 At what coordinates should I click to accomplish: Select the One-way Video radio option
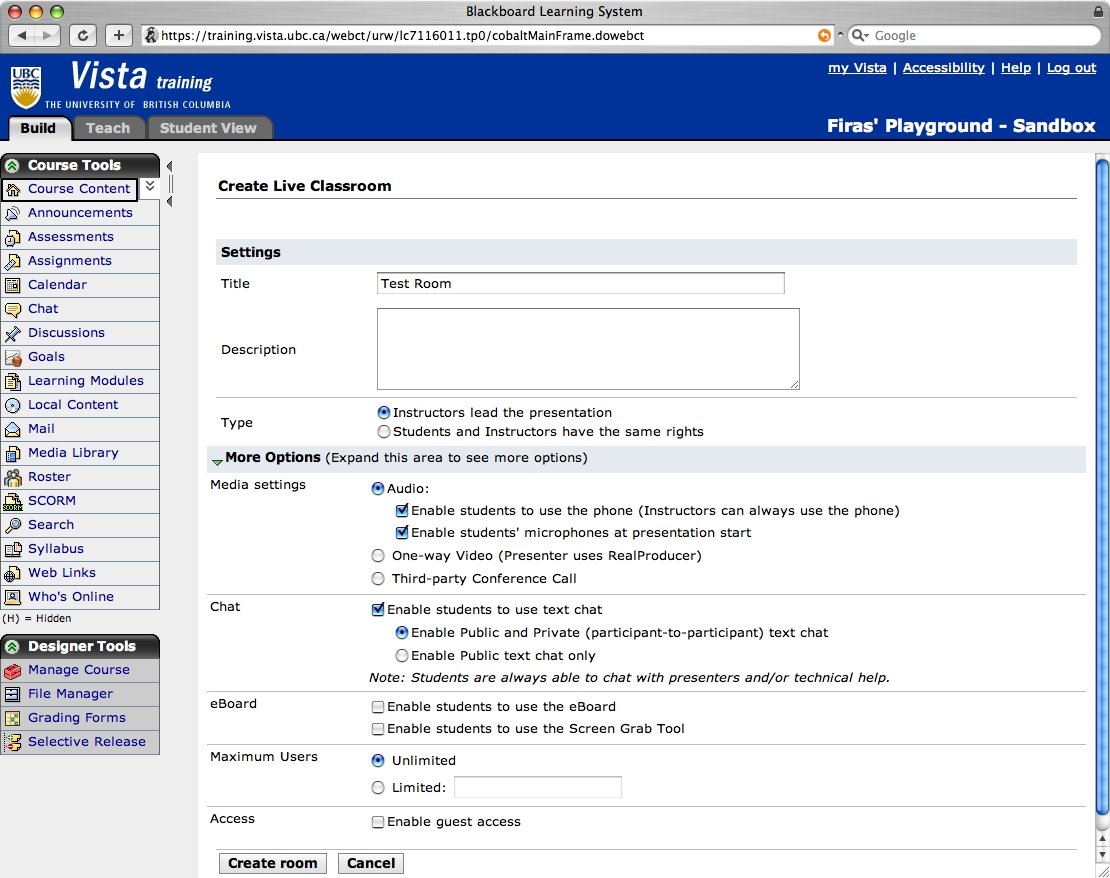pyautogui.click(x=378, y=556)
